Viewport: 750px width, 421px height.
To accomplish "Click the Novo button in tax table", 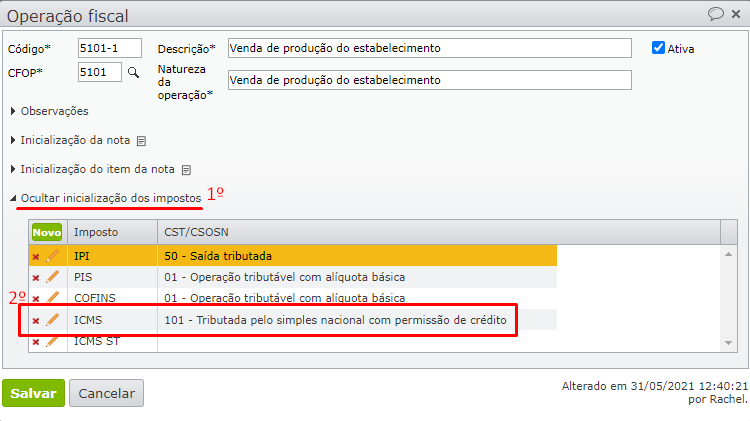I will click(46, 232).
